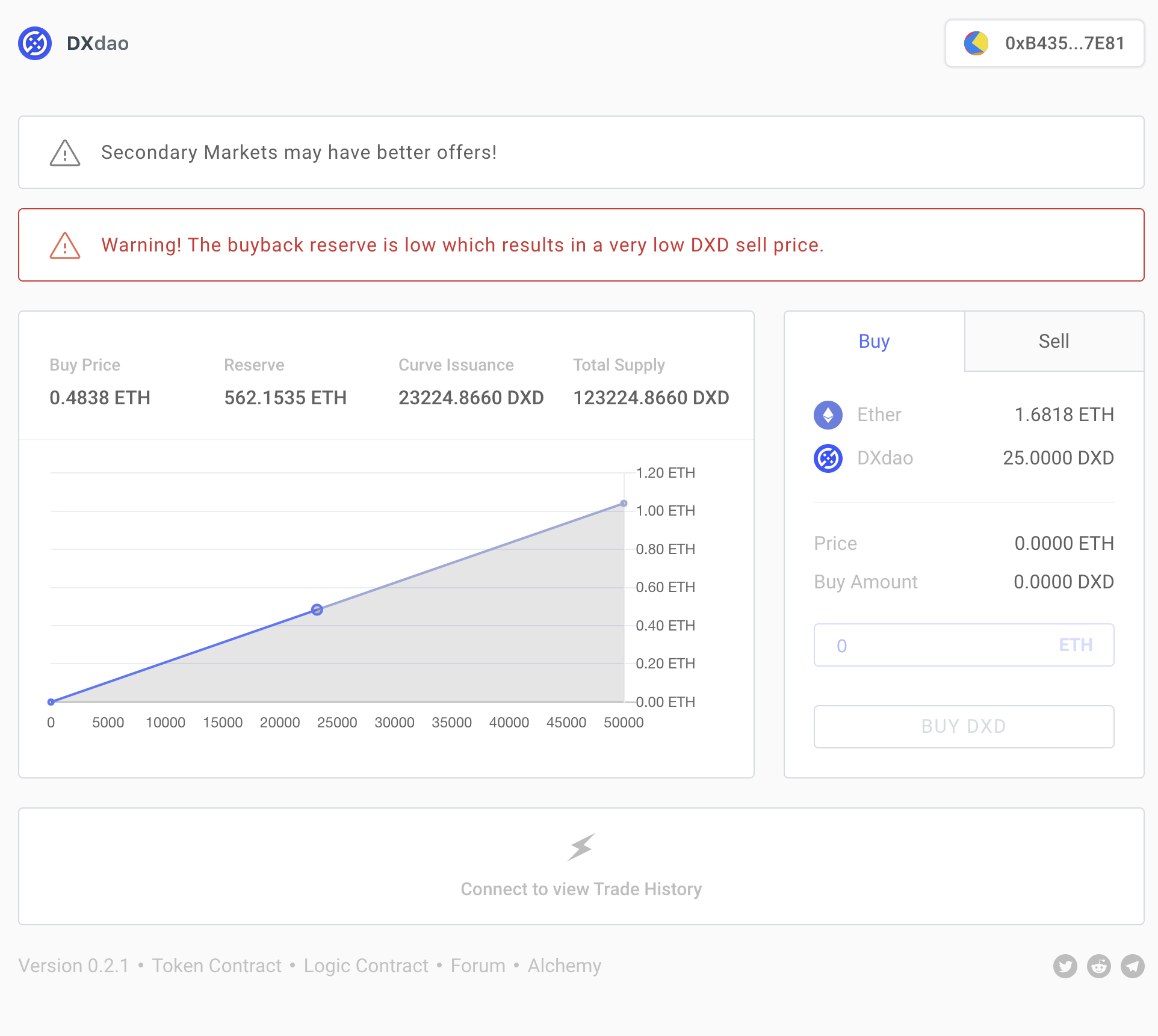Open wallet address 0xB435...7E81 button
This screenshot has height=1036, width=1158.
(1044, 43)
